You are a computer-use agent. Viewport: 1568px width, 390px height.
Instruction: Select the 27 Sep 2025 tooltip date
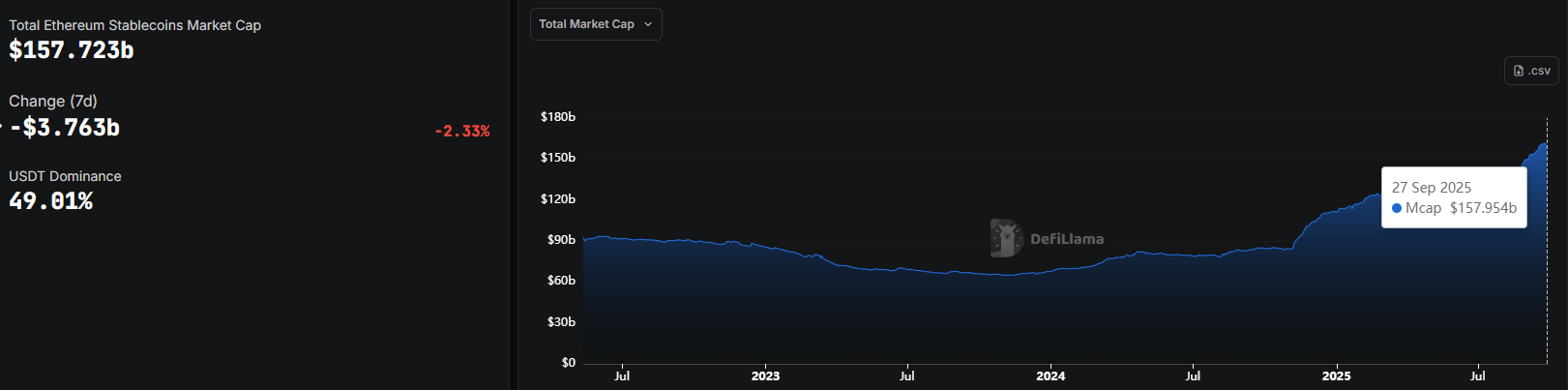pyautogui.click(x=1432, y=188)
